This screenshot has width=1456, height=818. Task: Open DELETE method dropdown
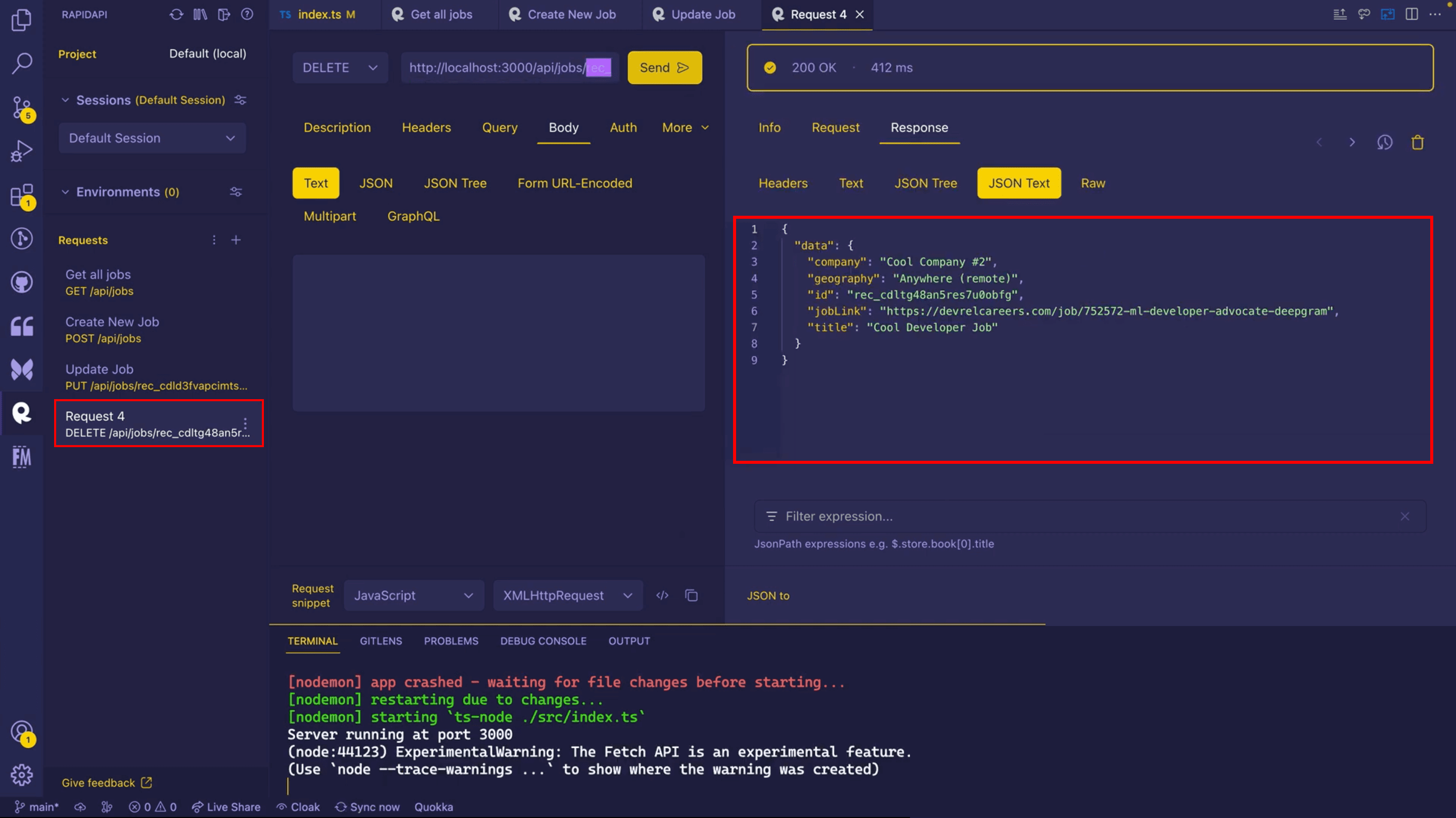pyautogui.click(x=340, y=68)
